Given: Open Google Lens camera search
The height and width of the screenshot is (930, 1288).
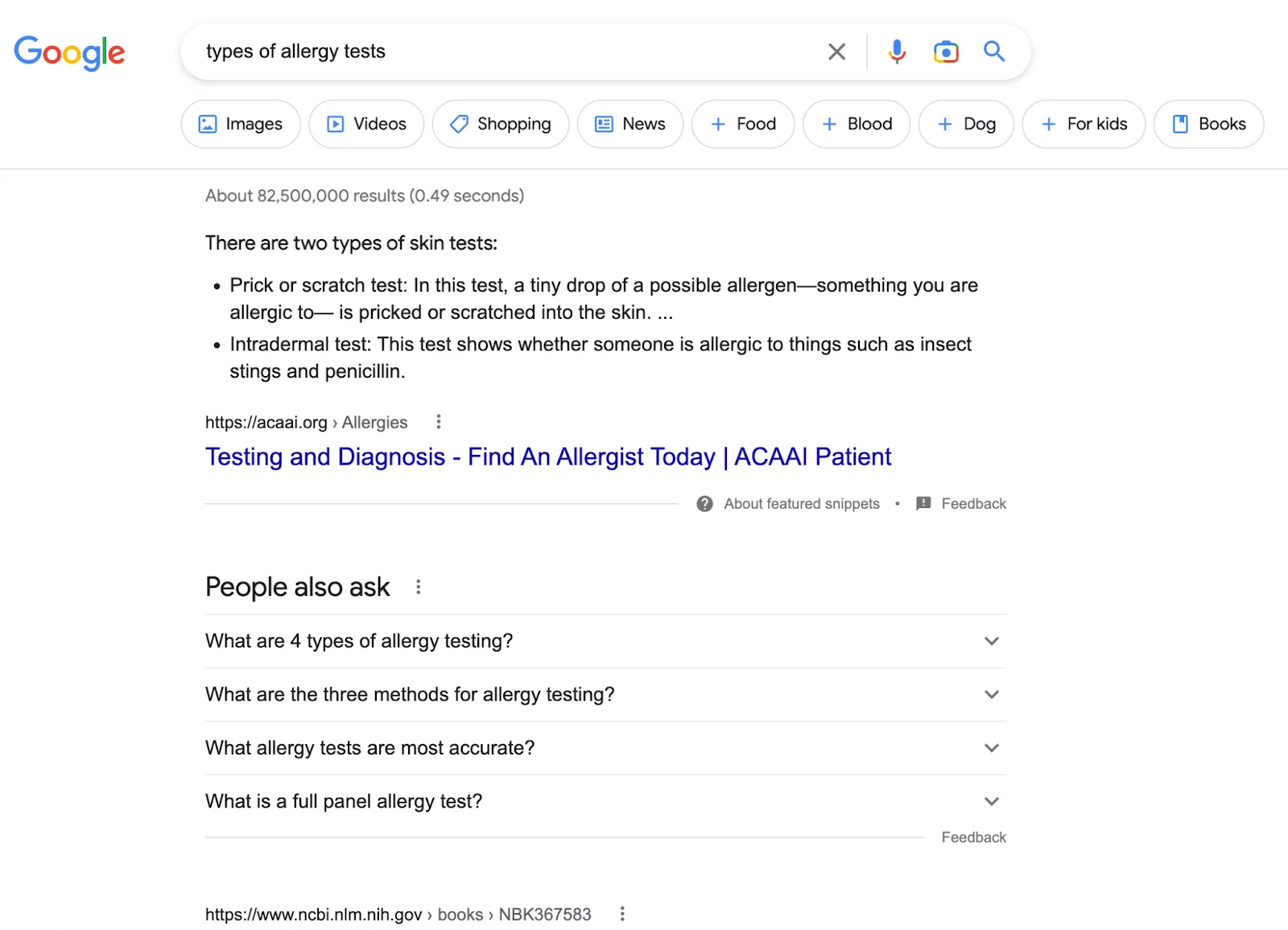Looking at the screenshot, I should click(x=945, y=51).
